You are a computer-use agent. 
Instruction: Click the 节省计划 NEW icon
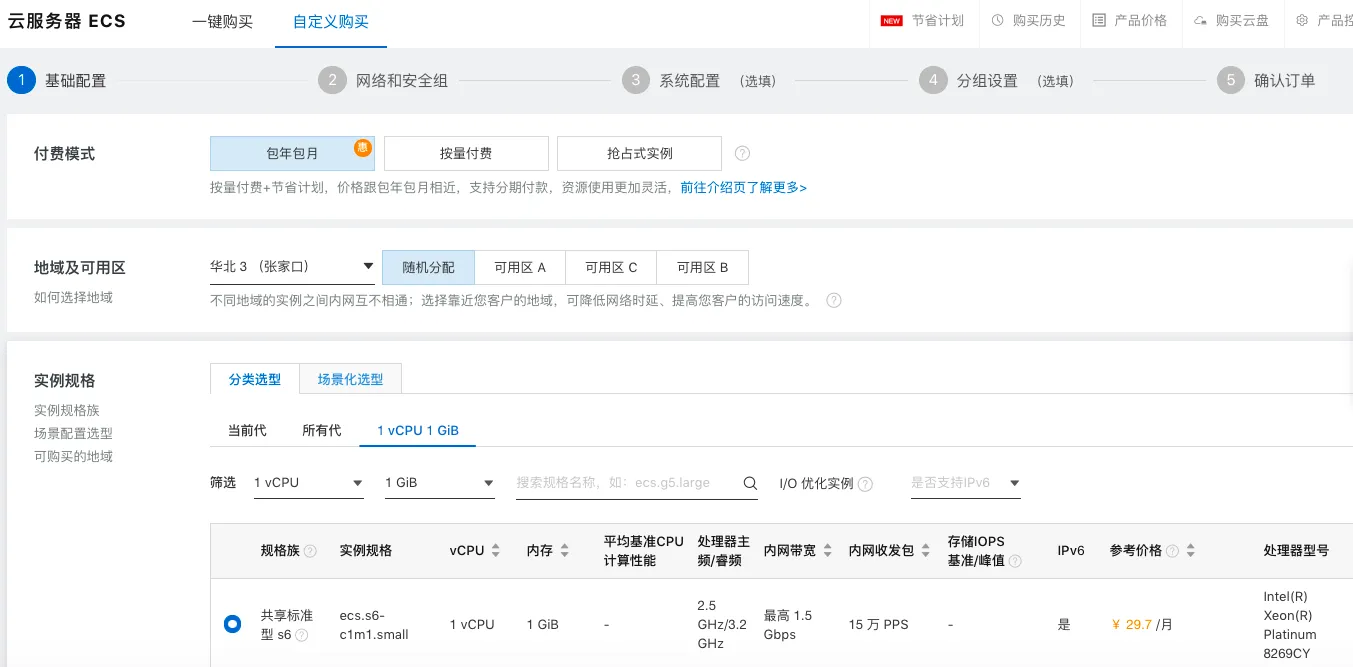coord(891,19)
